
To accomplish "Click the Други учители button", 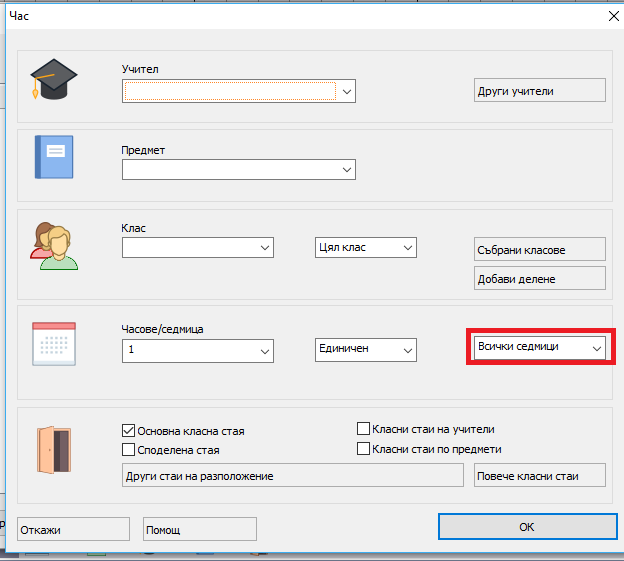I will pyautogui.click(x=539, y=91).
